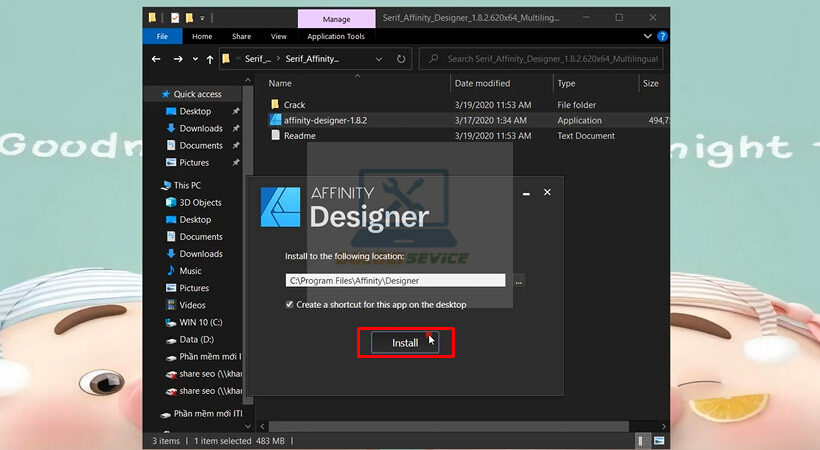Open the Phần mềm mới drive under This PC

coord(209,357)
